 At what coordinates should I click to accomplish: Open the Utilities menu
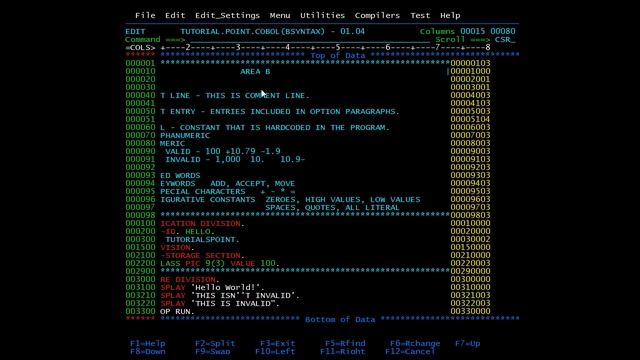(322, 16)
